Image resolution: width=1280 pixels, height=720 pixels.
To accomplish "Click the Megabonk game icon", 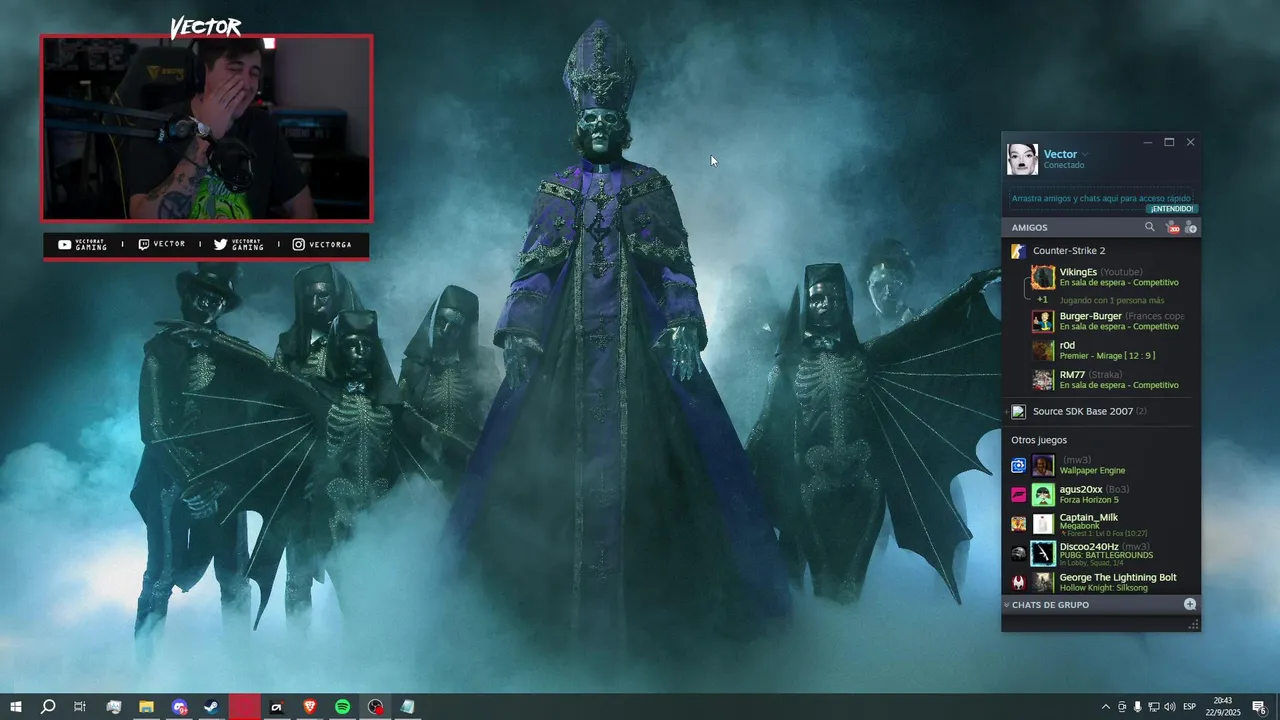I will point(1018,524).
